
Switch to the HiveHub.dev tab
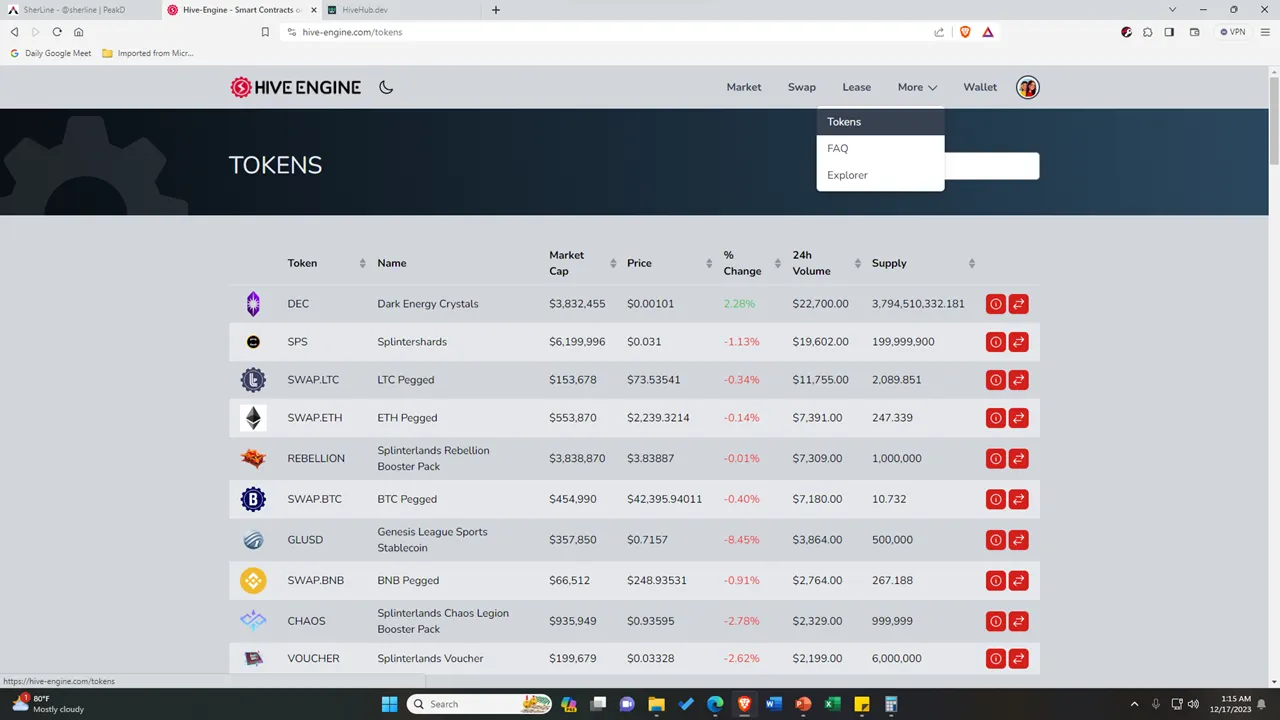402,10
